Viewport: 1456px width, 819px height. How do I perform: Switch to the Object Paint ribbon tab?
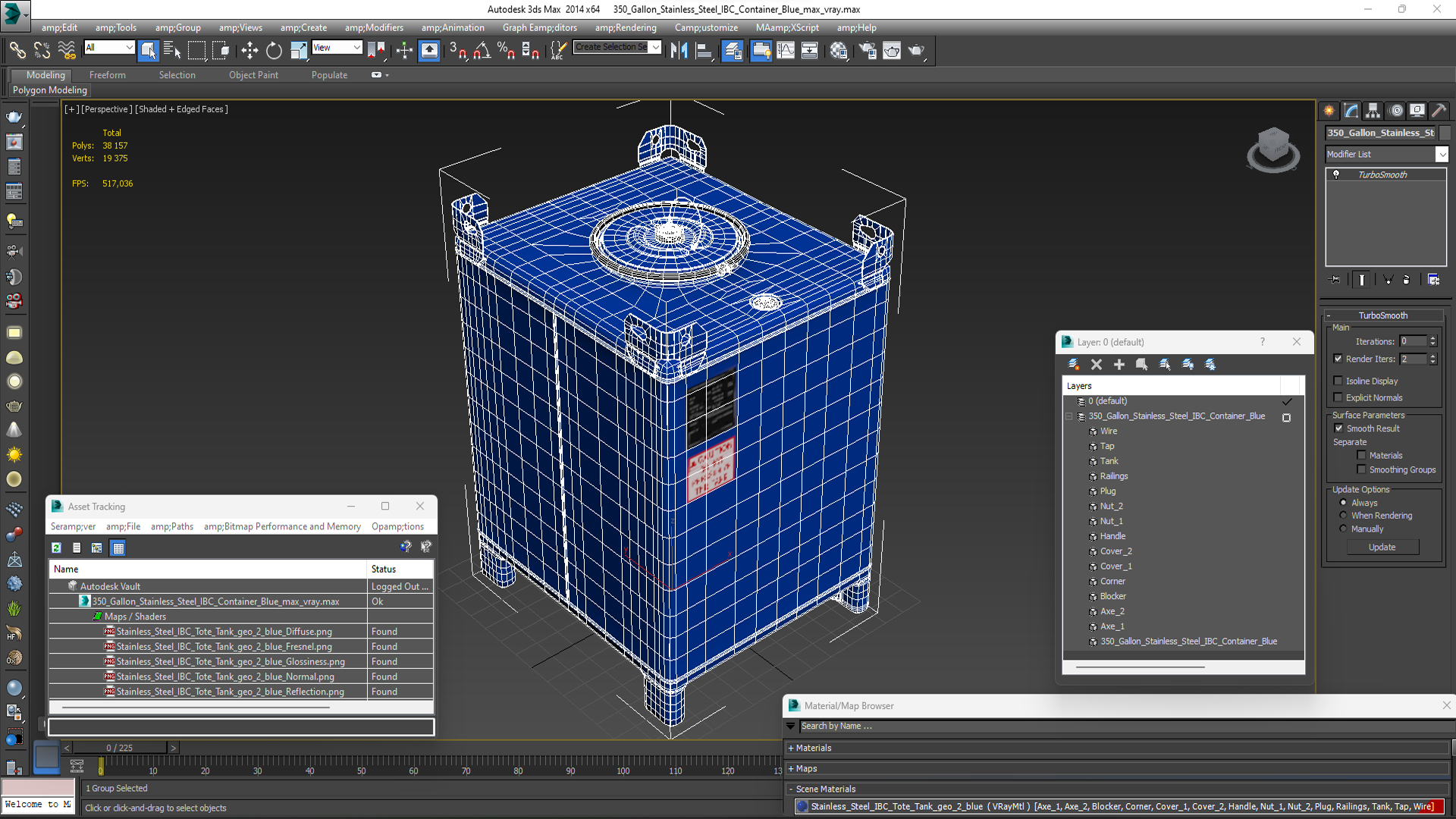click(253, 75)
